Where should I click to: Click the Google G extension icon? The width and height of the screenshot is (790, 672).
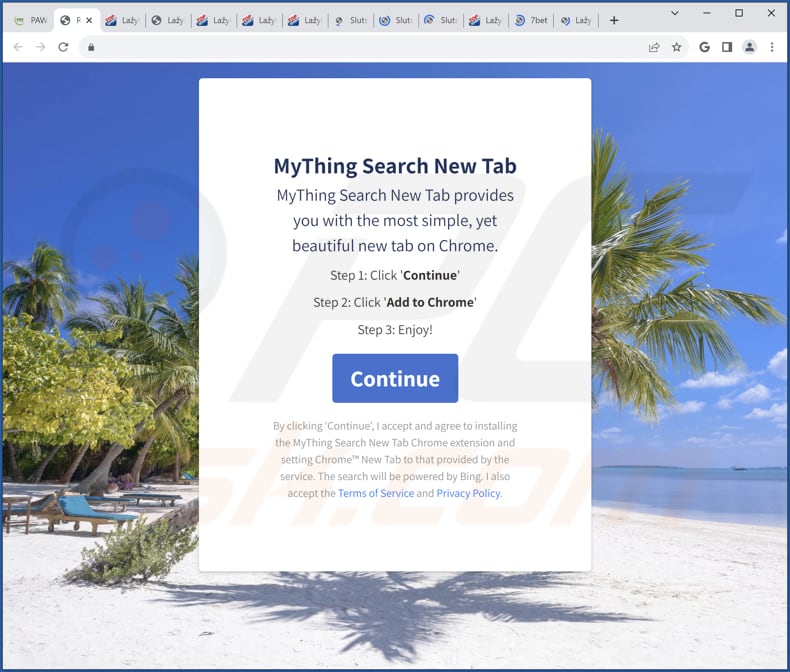(x=705, y=47)
